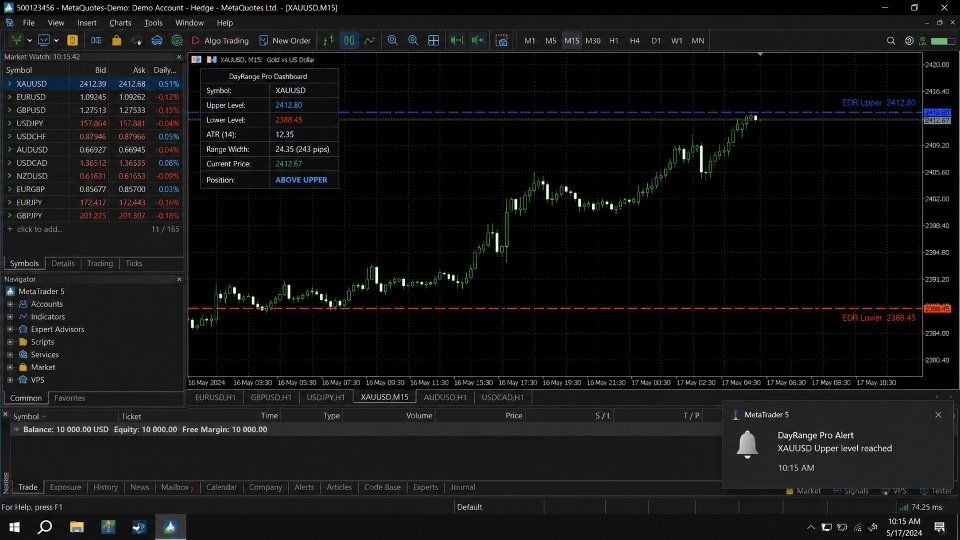Screen dimensions: 960x540
Task: Expand the XAUUSD row chevron in Market Watch
Action: click(x=9, y=84)
